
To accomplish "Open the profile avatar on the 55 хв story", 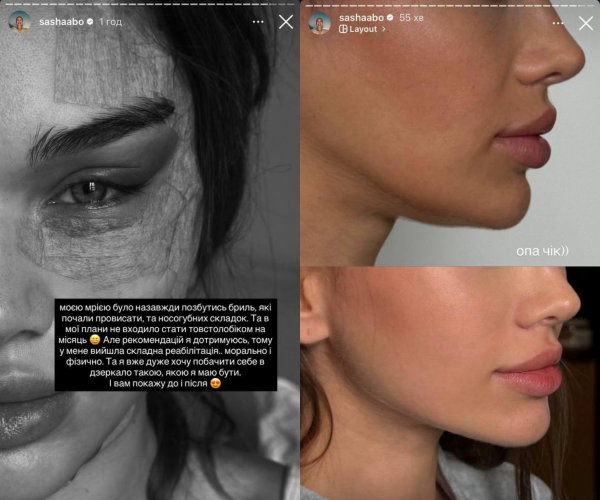I will 320,23.
